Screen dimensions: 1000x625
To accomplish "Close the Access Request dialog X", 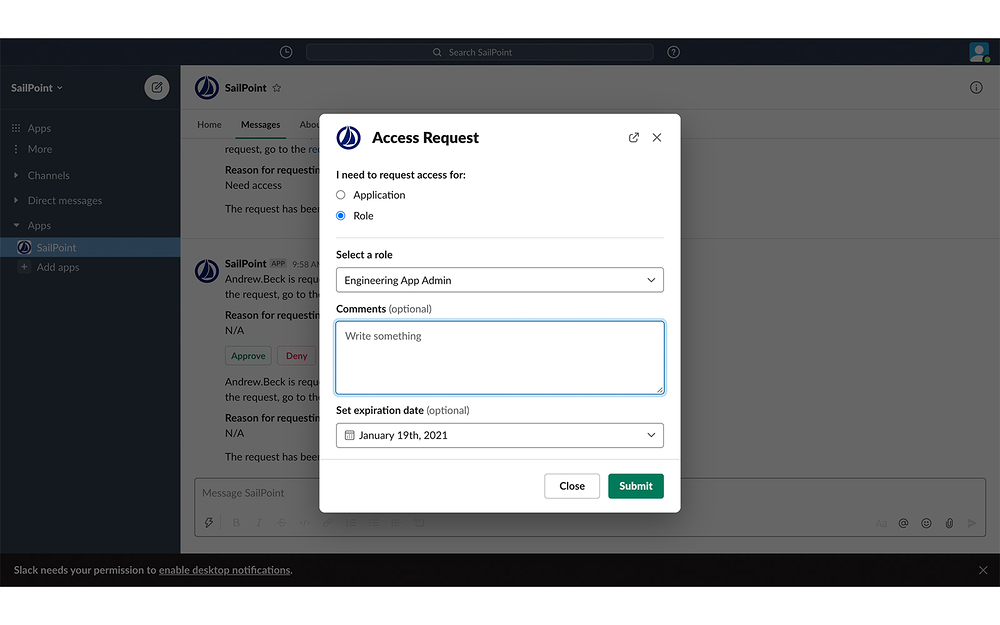I will click(x=657, y=137).
